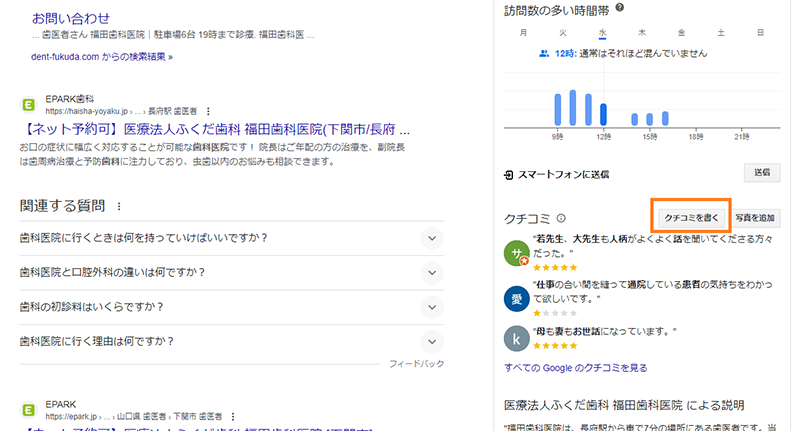The image size is (800, 431).
Task: Open the 関連する質問 three-dot menu
Action: click(119, 207)
